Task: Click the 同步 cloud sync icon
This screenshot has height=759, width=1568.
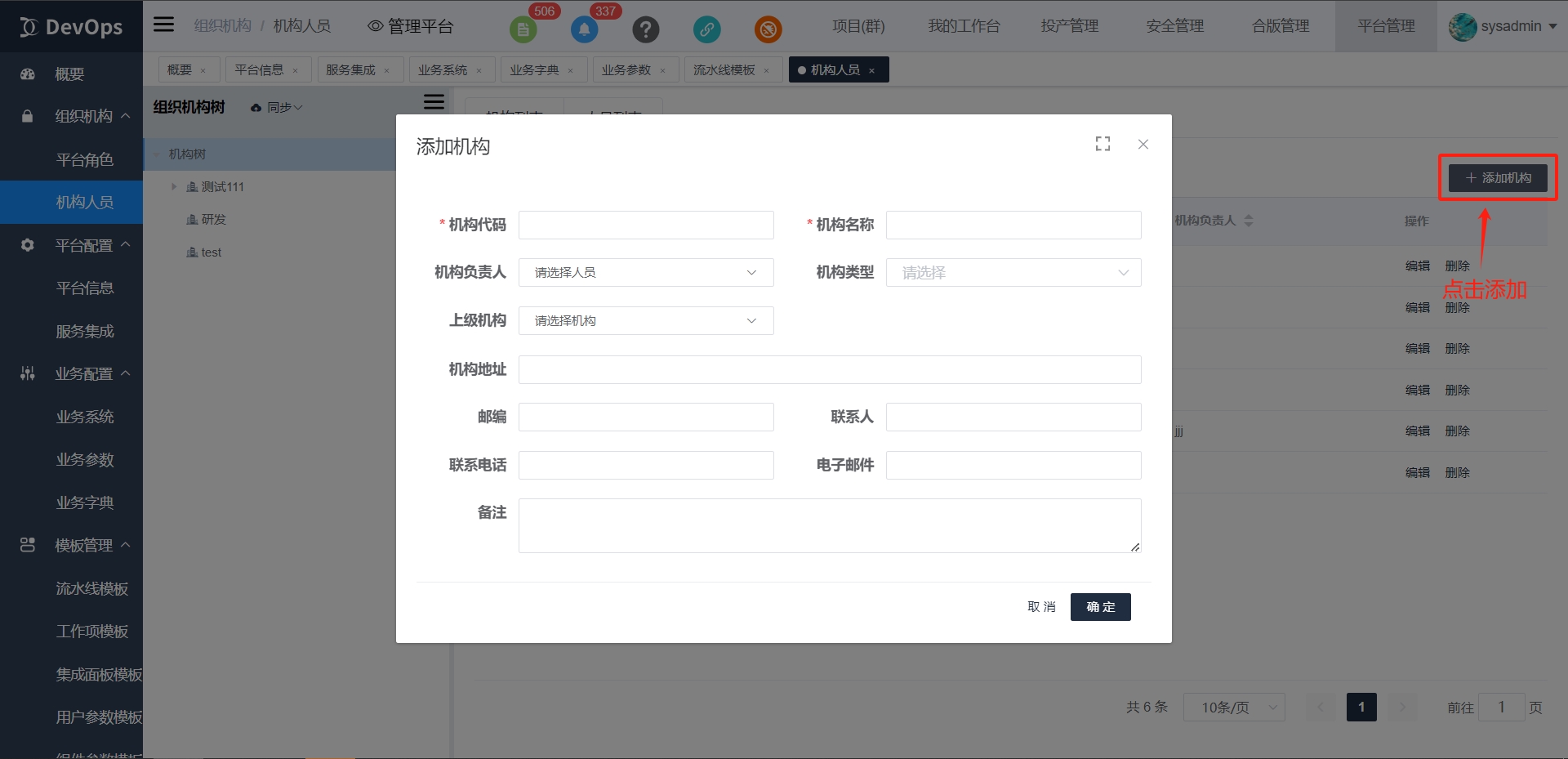Action: (x=256, y=108)
